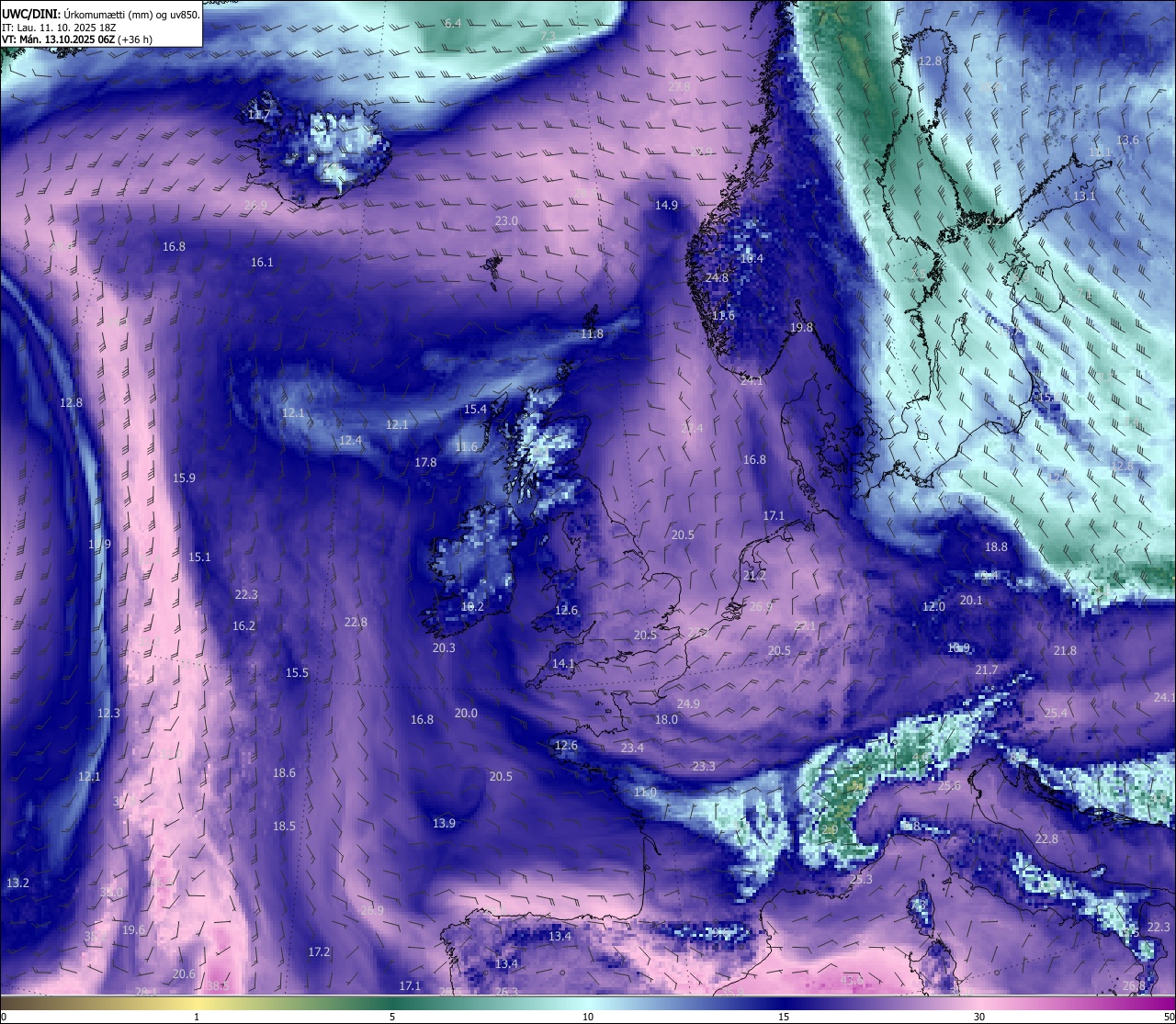This screenshot has height=1024, width=1176.
Task: Select the '19.8' value label
Action: coord(801,327)
